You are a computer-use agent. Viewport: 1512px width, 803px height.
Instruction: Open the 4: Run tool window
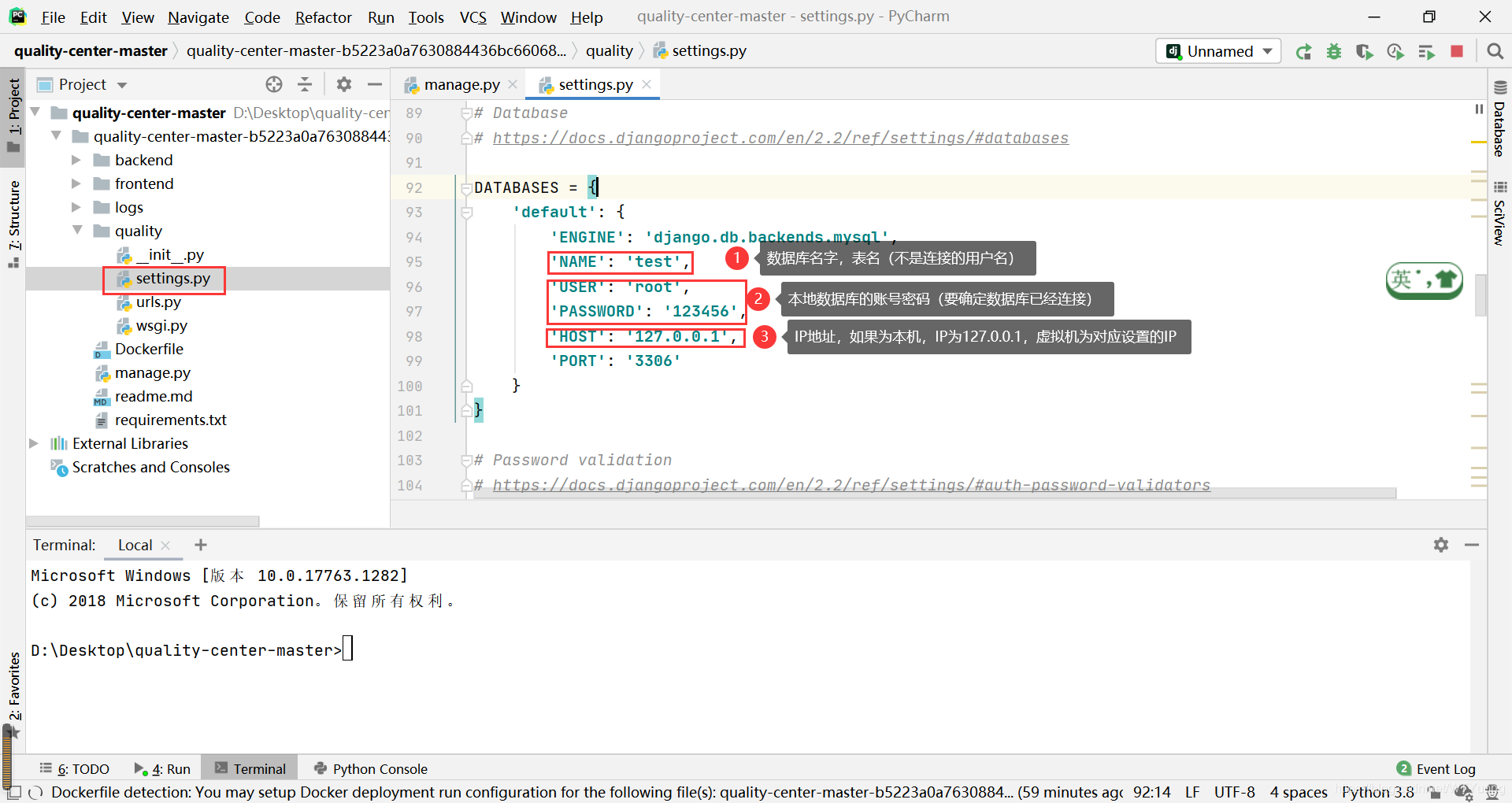pyautogui.click(x=163, y=768)
